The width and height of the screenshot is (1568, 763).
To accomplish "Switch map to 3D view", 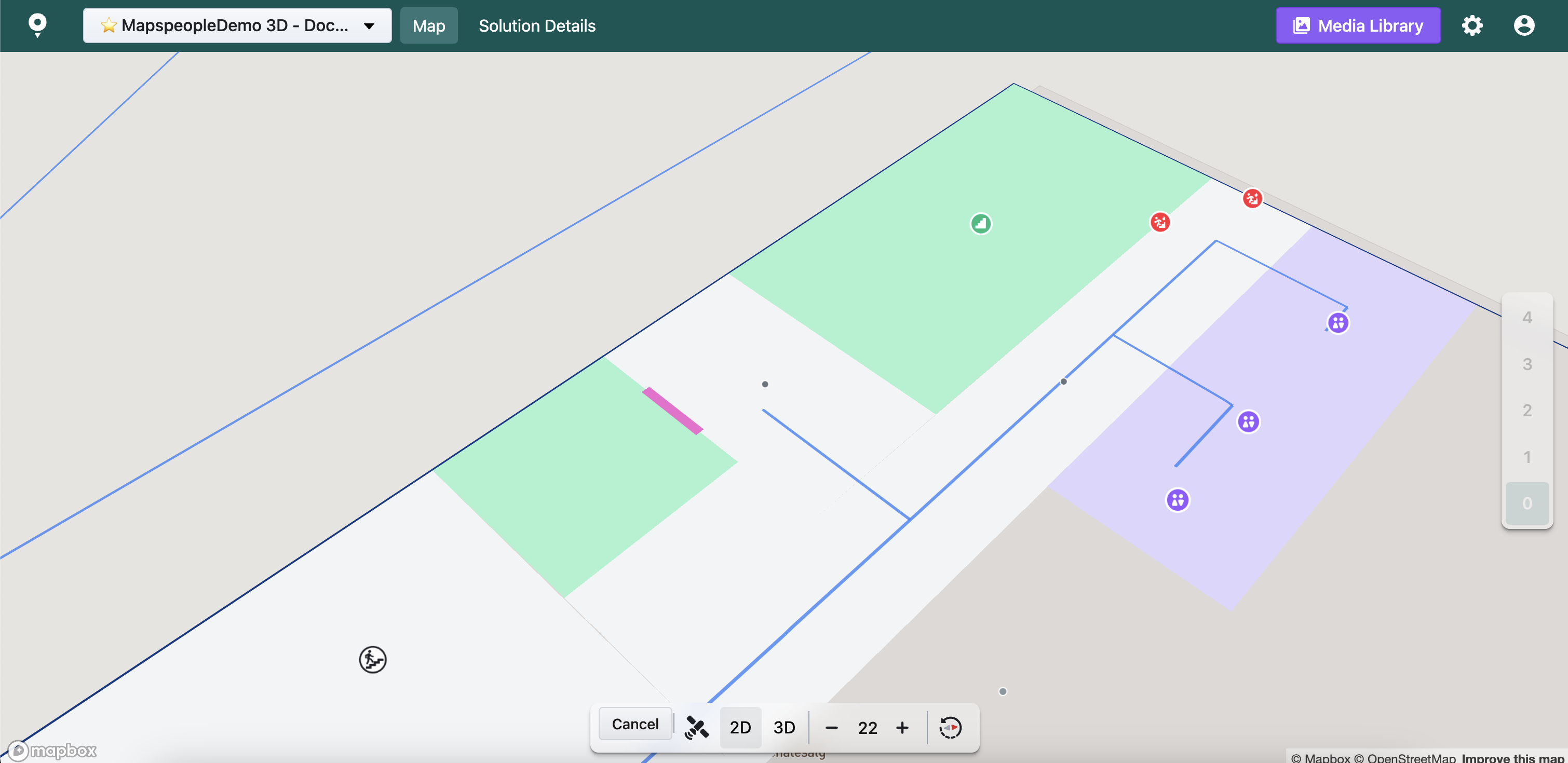I will (x=784, y=727).
